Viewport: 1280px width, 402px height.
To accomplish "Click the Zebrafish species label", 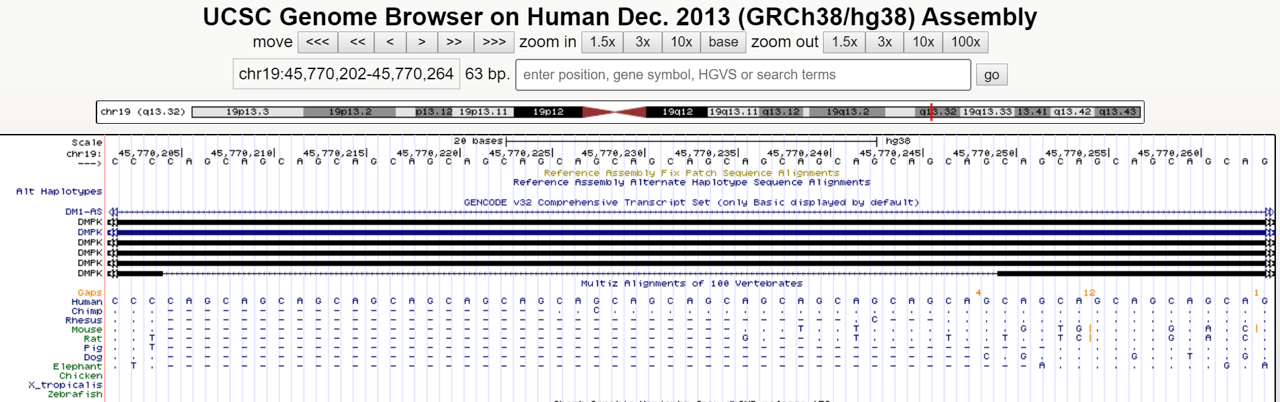I will point(75,394).
